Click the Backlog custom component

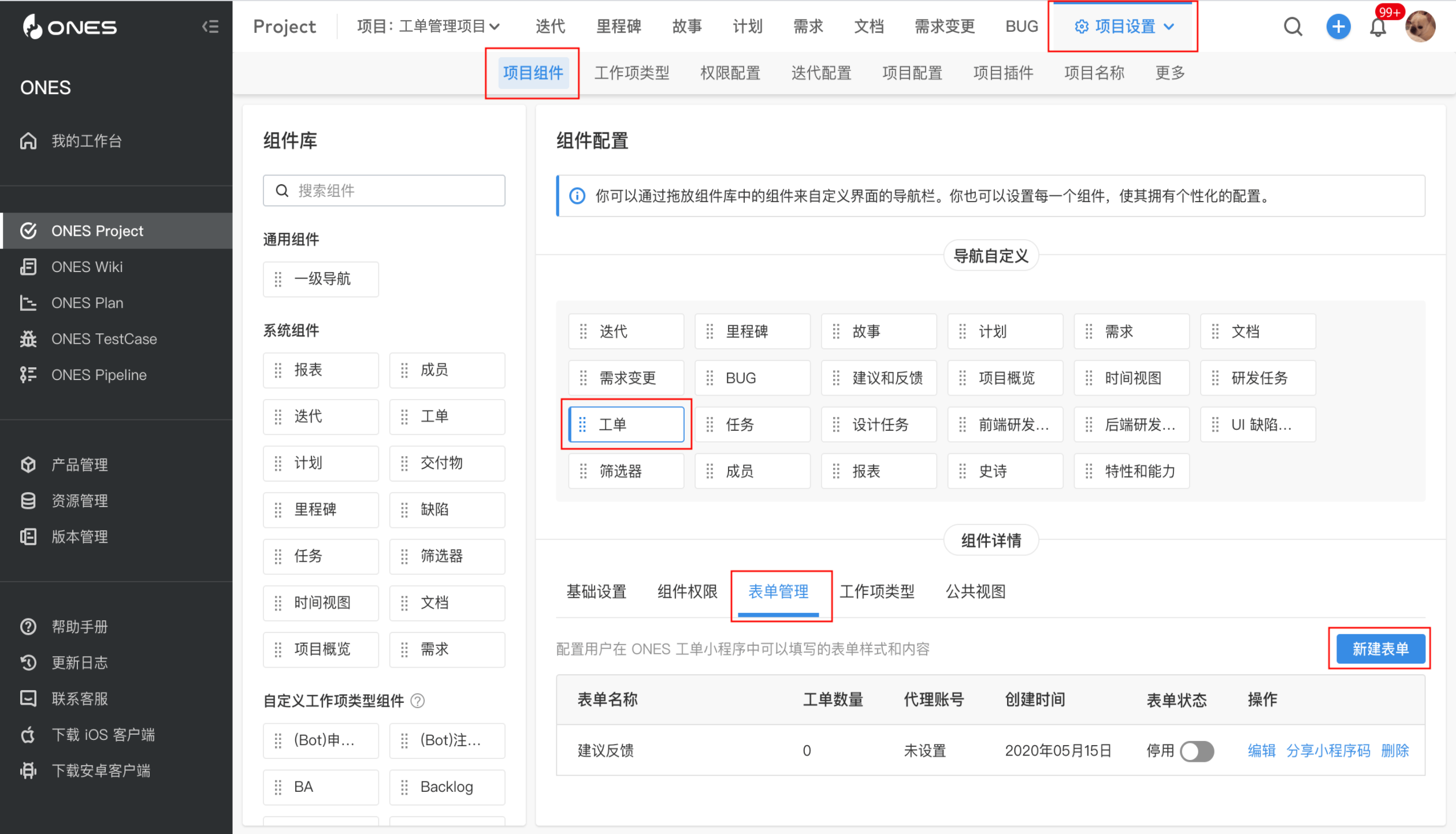point(447,787)
